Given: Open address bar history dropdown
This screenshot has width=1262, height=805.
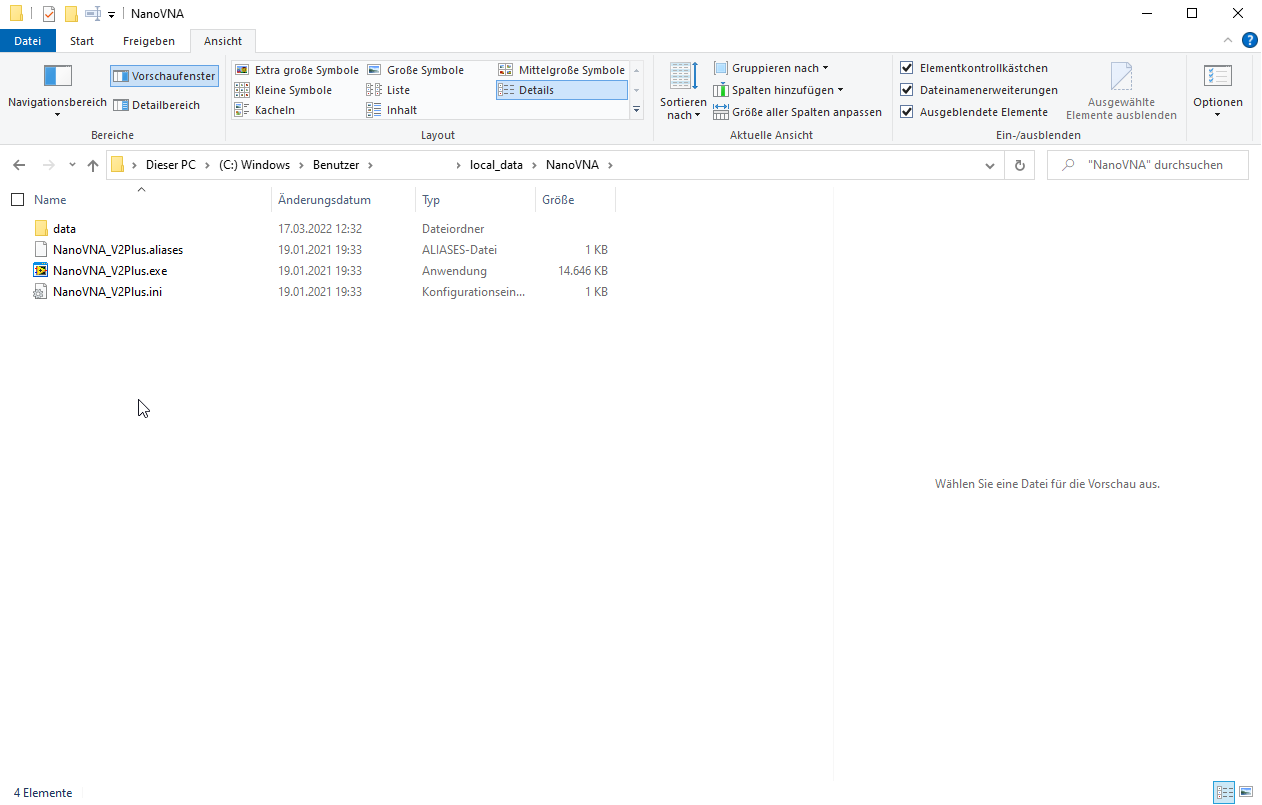Looking at the screenshot, I should [990, 165].
